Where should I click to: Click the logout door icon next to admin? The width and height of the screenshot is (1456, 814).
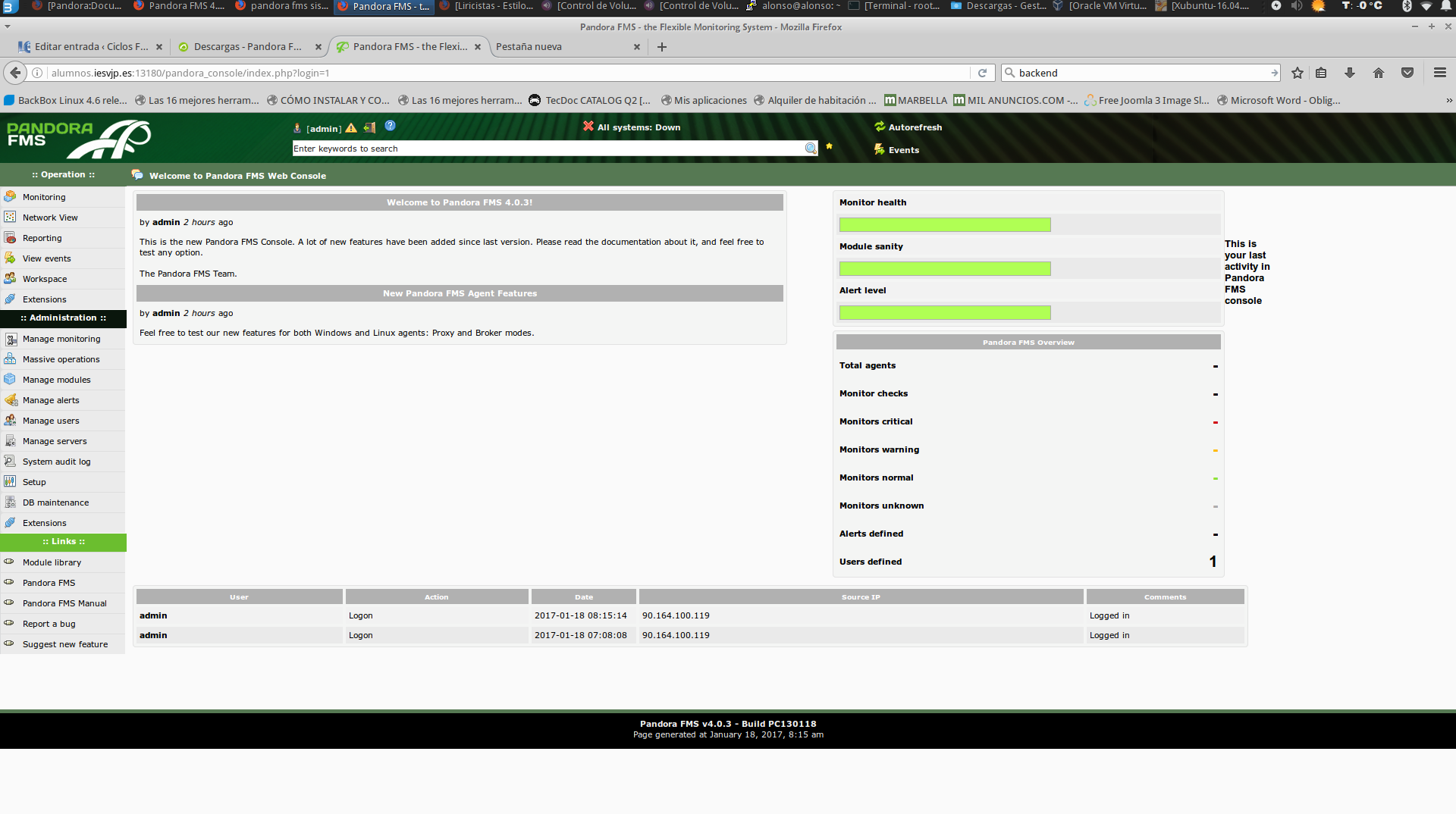point(369,128)
